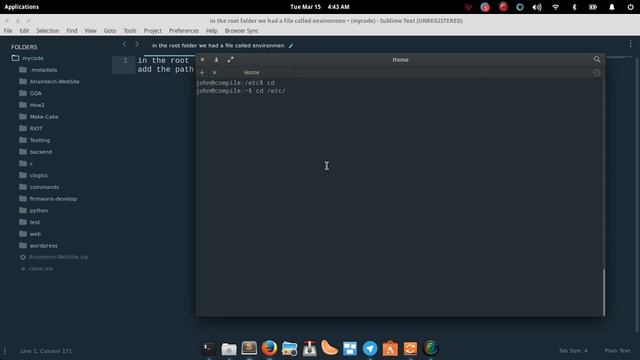640x360 pixels.
Task: Open the dark globe icon in the dock
Action: [x=431, y=349]
